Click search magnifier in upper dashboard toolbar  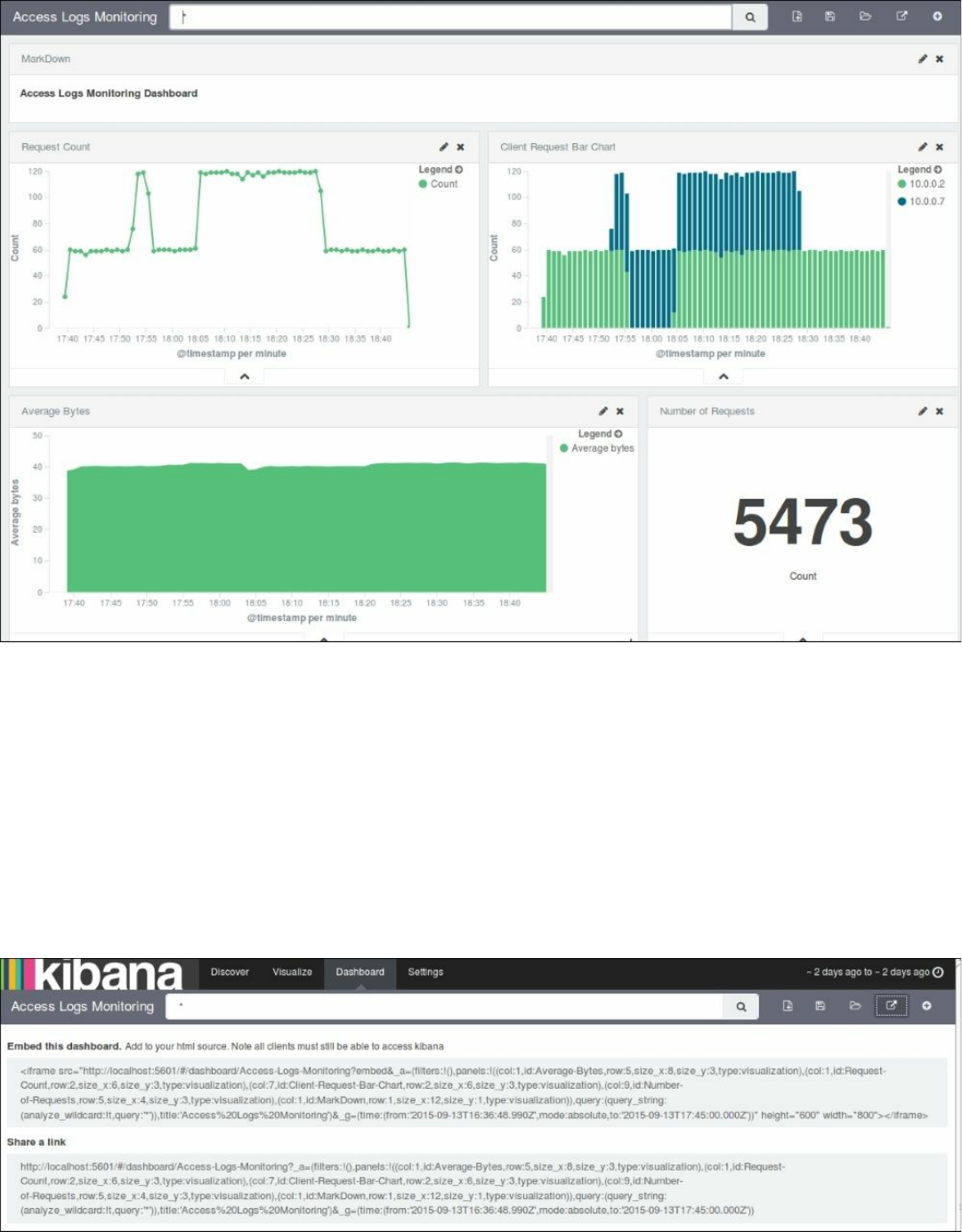(x=750, y=17)
